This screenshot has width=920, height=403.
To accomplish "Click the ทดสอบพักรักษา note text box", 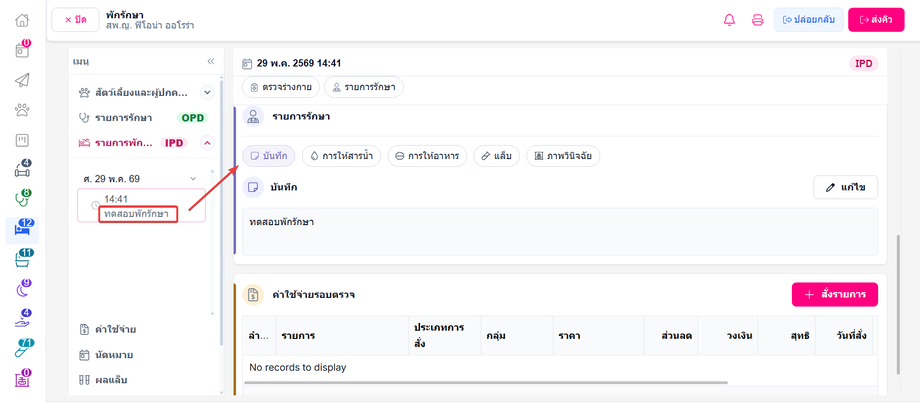I will click(x=560, y=232).
